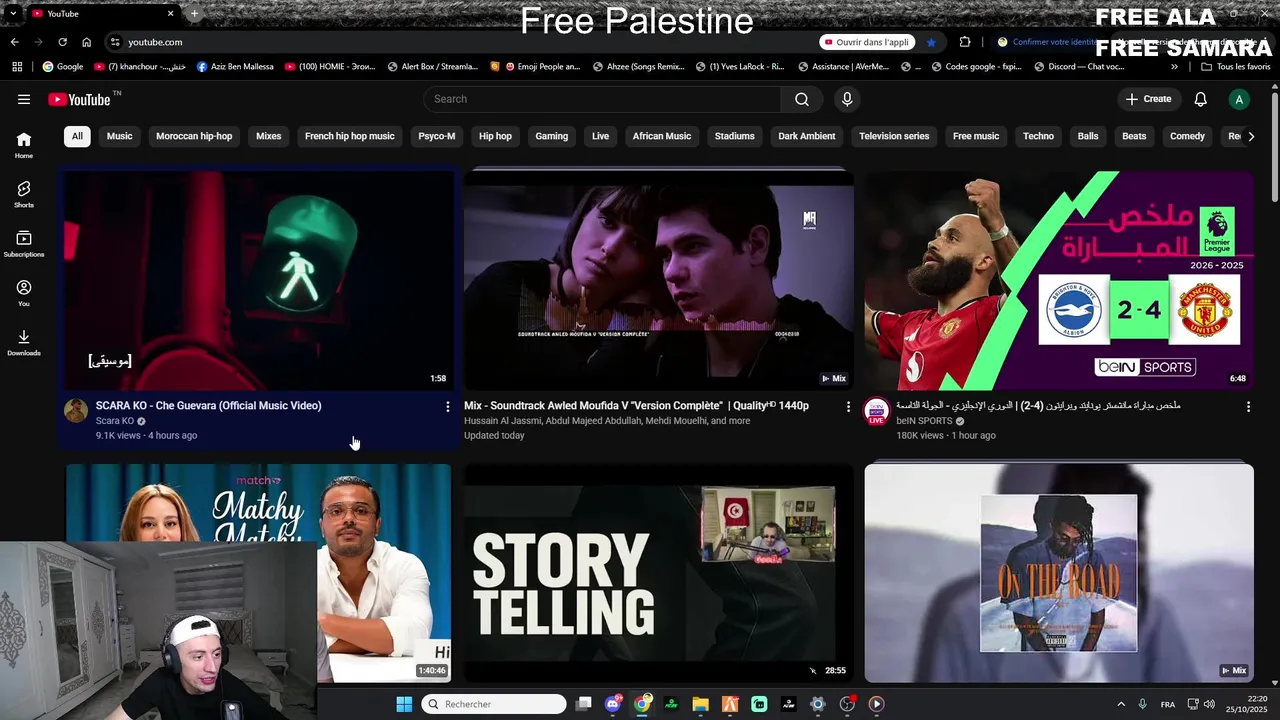Open Discord from the taskbar
Screen dimensions: 1280x720
click(x=613, y=704)
